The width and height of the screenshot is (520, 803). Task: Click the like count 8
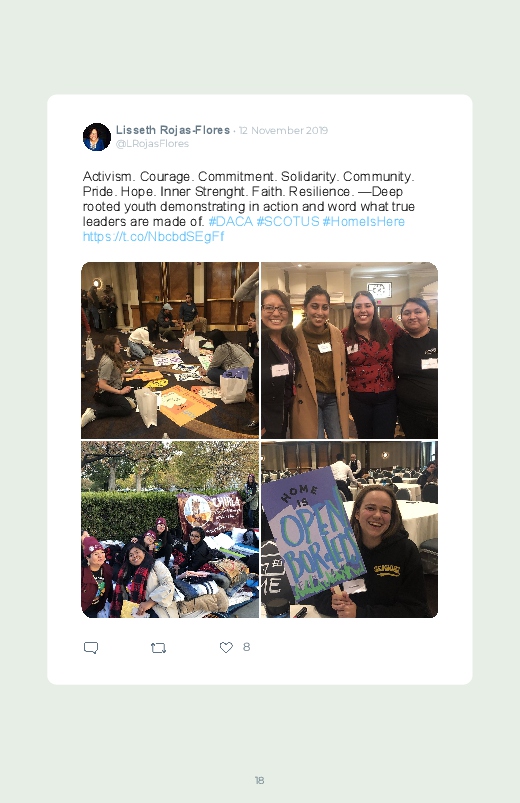point(246,647)
